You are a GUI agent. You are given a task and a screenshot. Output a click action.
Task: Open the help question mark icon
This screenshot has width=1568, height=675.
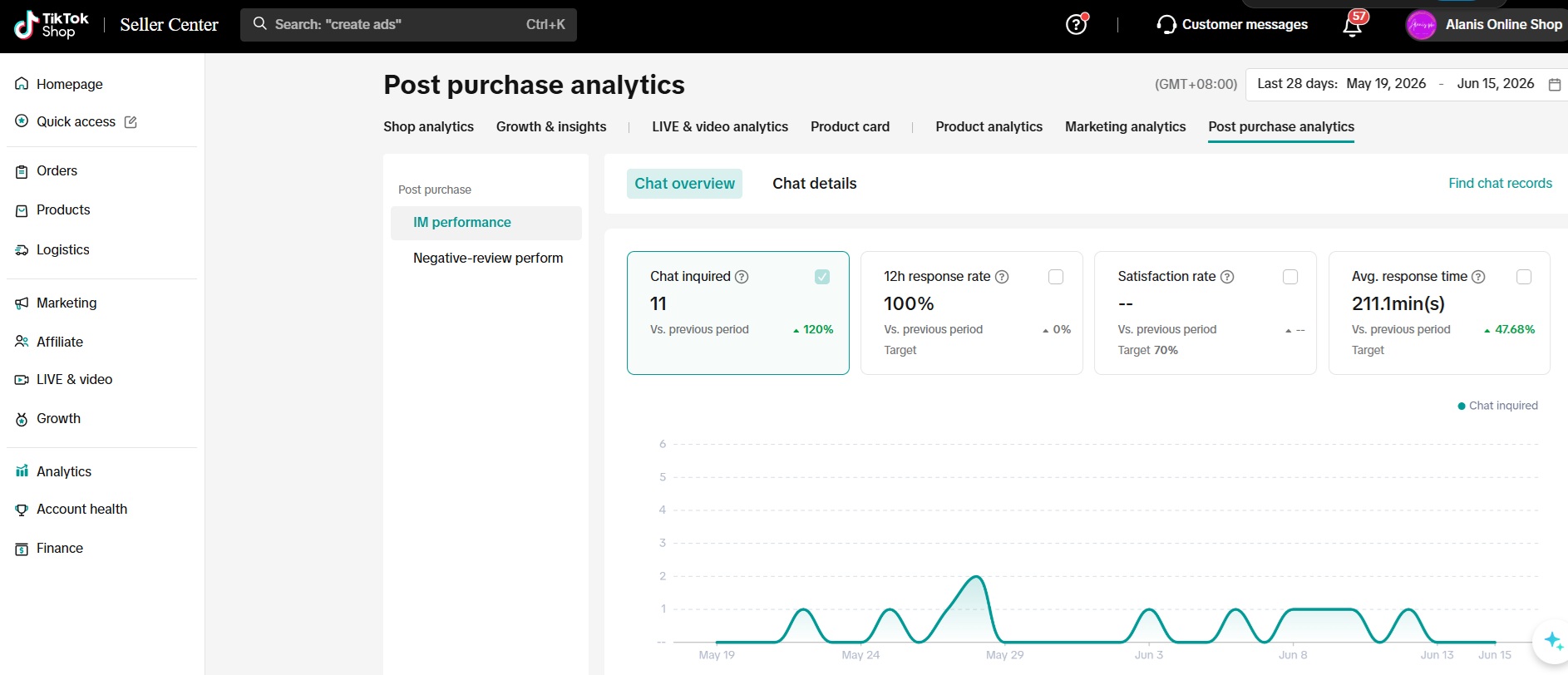(x=1076, y=25)
